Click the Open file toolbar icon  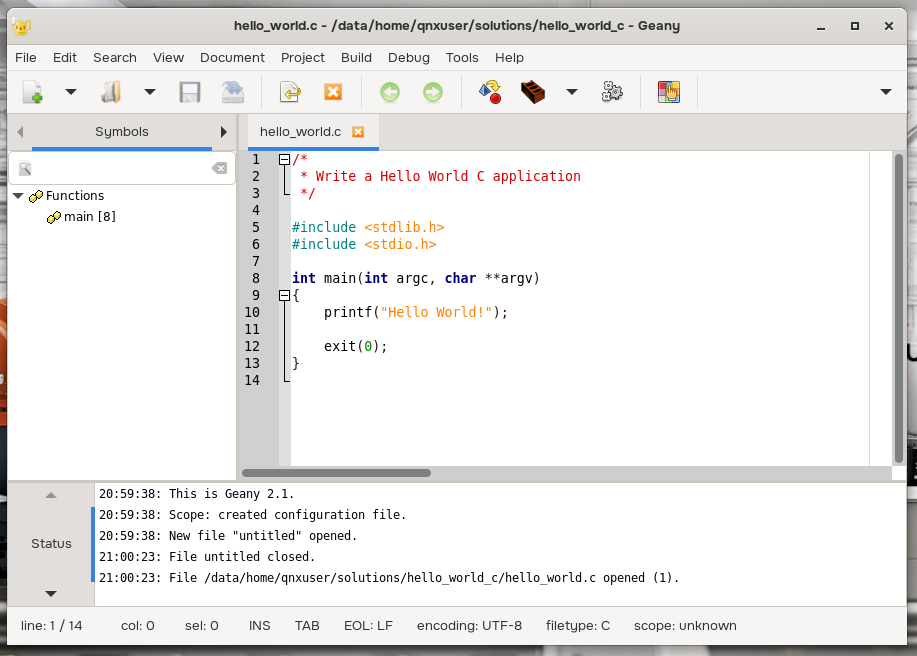point(111,93)
